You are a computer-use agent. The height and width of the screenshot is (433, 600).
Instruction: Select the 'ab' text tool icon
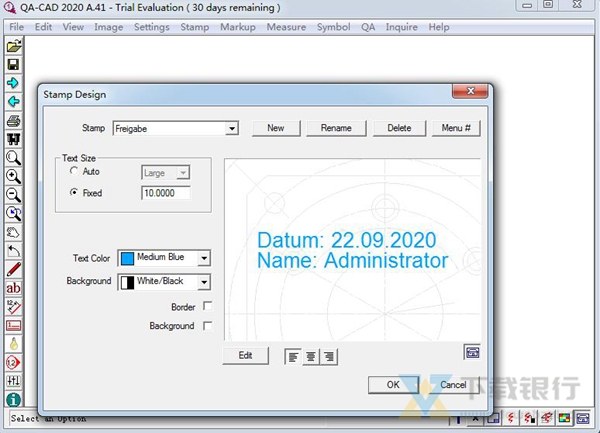click(14, 288)
